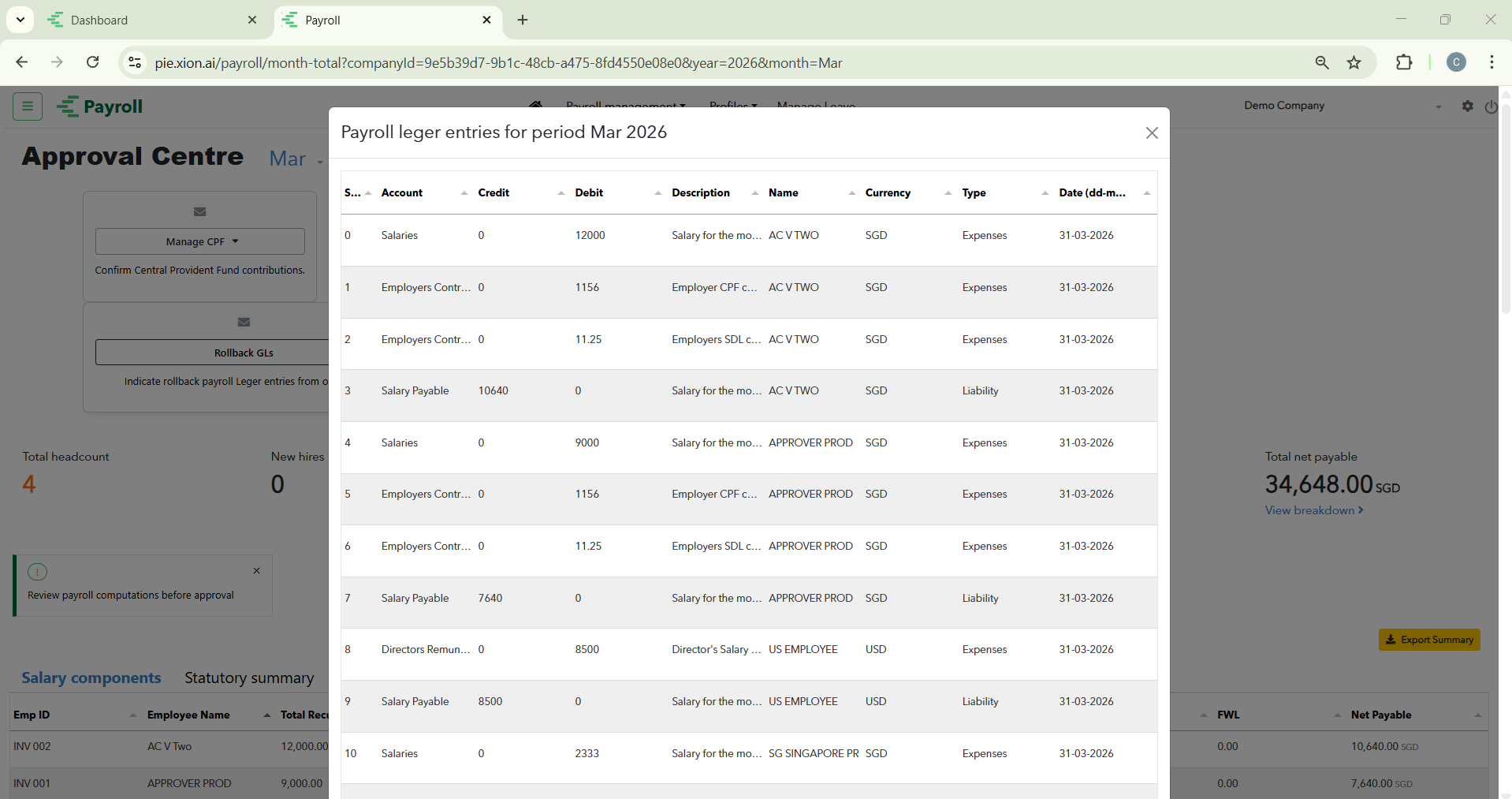Open the View breakdown link
This screenshot has width=1512, height=799.
coord(1313,510)
